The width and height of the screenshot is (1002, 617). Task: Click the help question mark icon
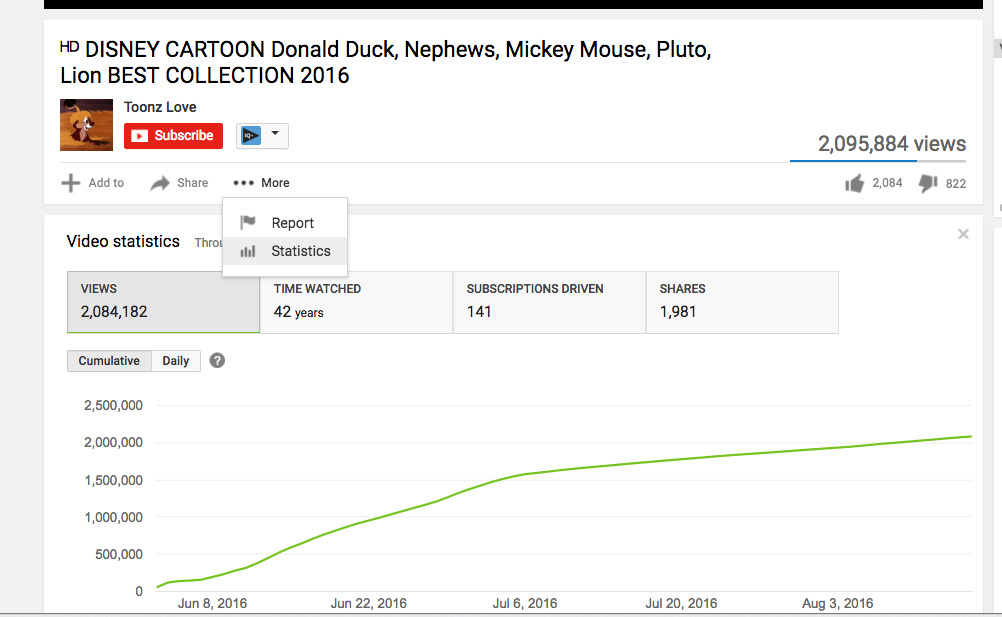[x=217, y=361]
